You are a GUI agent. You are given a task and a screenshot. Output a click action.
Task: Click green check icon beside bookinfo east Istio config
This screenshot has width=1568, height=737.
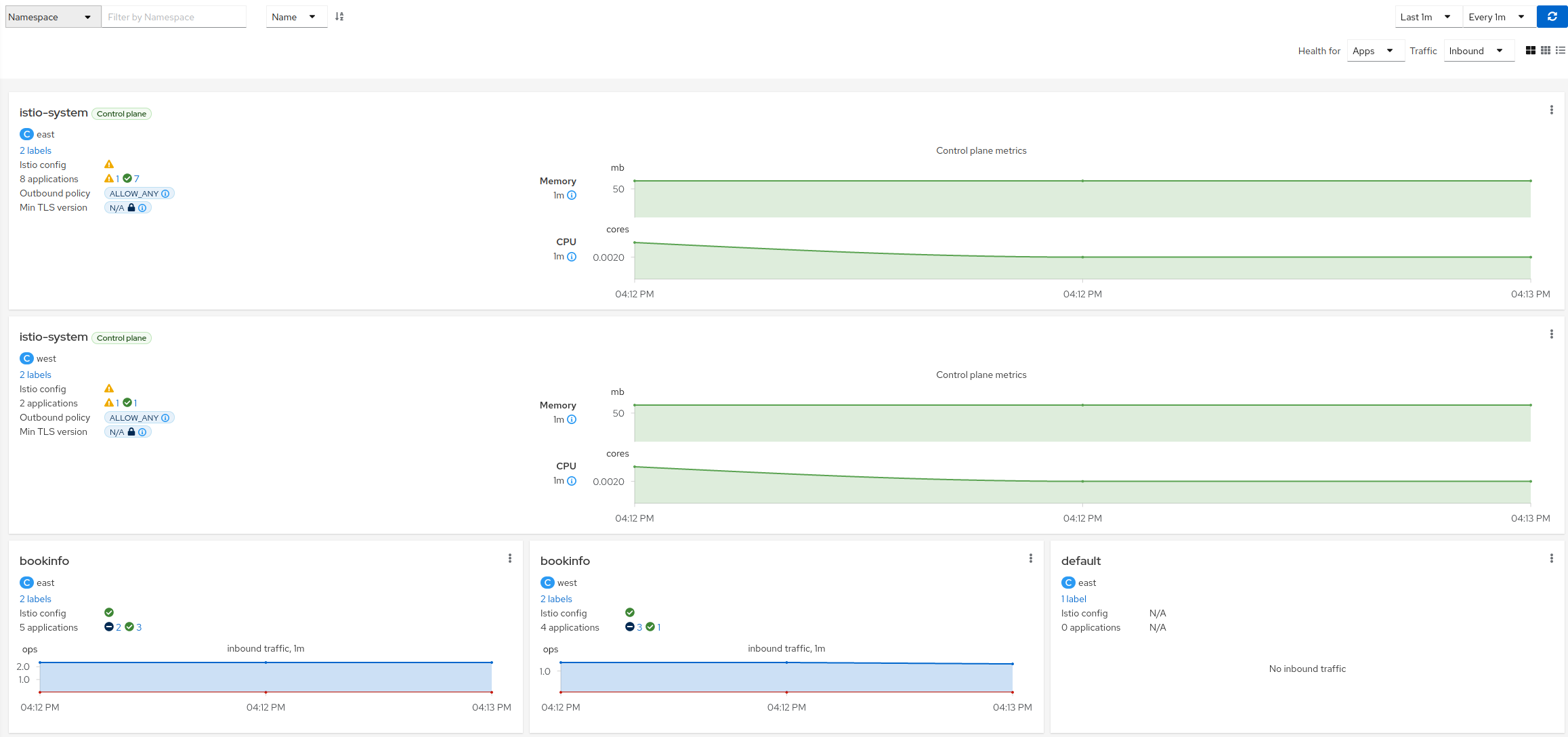pyautogui.click(x=109, y=612)
